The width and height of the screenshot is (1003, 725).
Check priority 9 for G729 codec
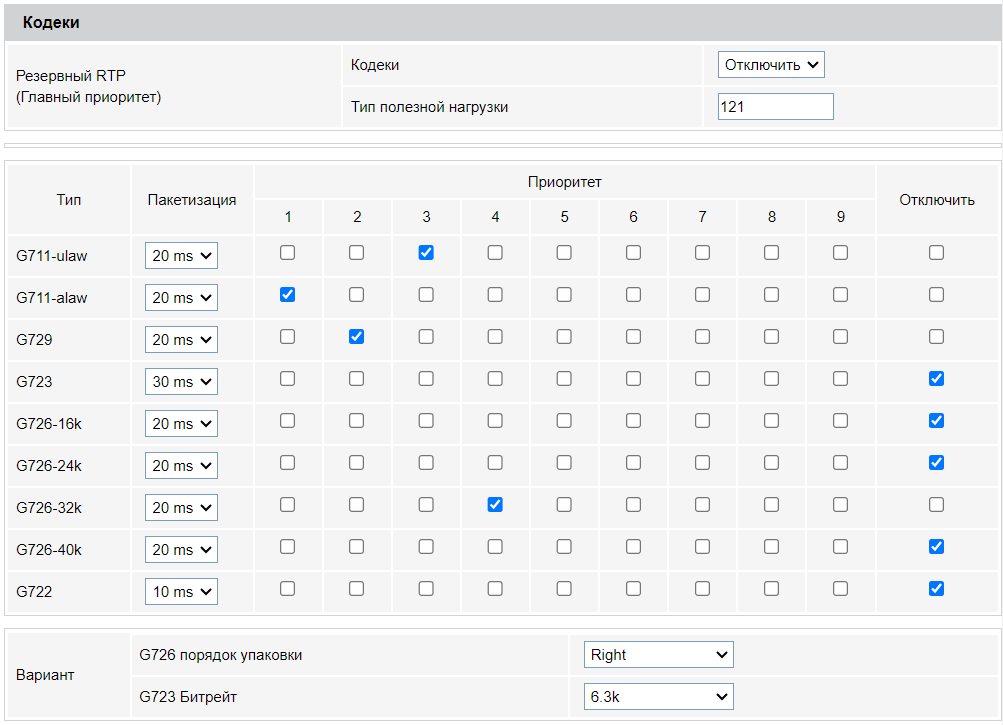click(840, 337)
